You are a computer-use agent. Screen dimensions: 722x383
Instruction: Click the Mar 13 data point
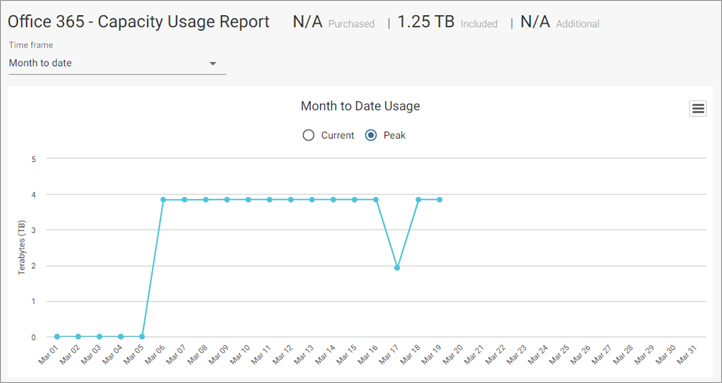(x=312, y=200)
